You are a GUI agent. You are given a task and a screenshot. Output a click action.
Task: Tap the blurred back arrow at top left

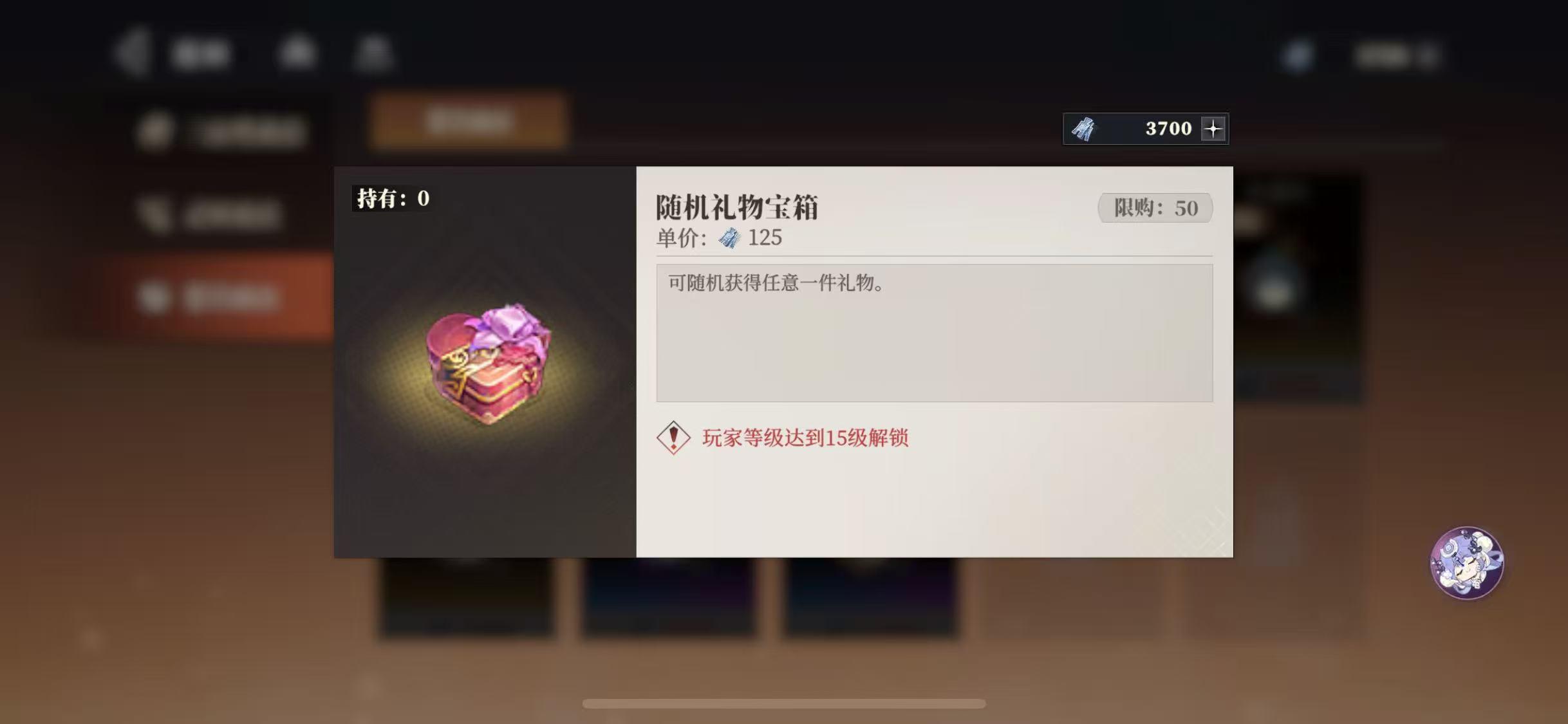[133, 53]
